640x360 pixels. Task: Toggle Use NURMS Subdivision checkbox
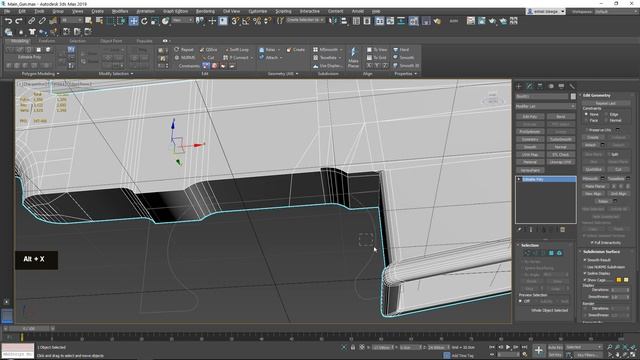coord(585,267)
